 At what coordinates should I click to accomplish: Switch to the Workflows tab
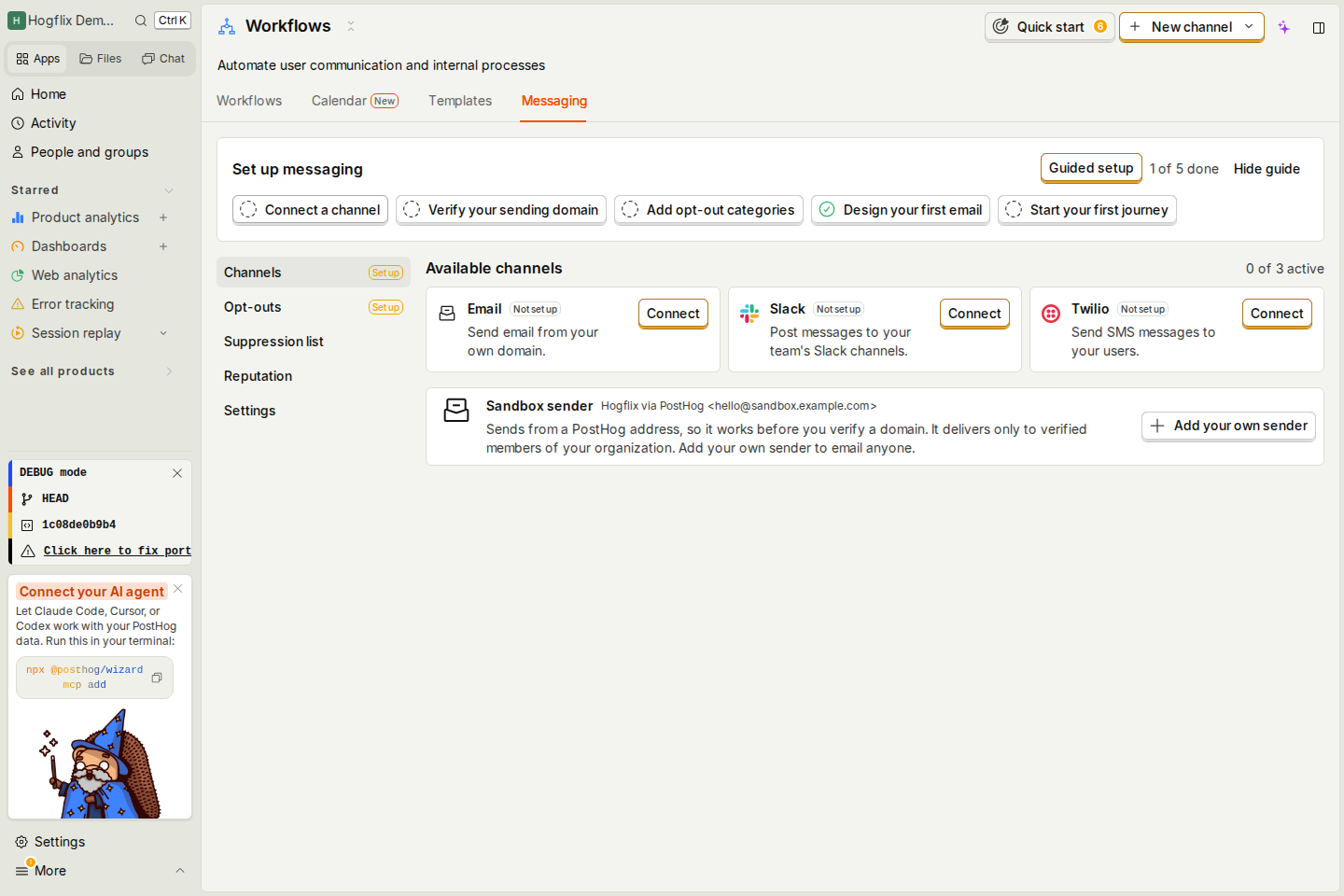click(x=249, y=101)
